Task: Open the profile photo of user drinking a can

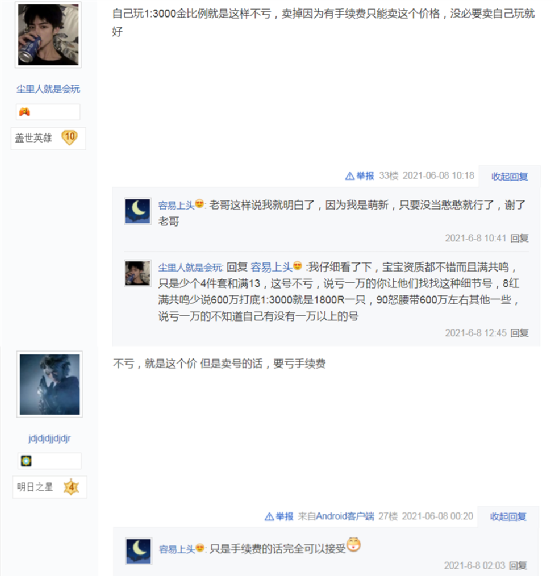Action: point(48,35)
